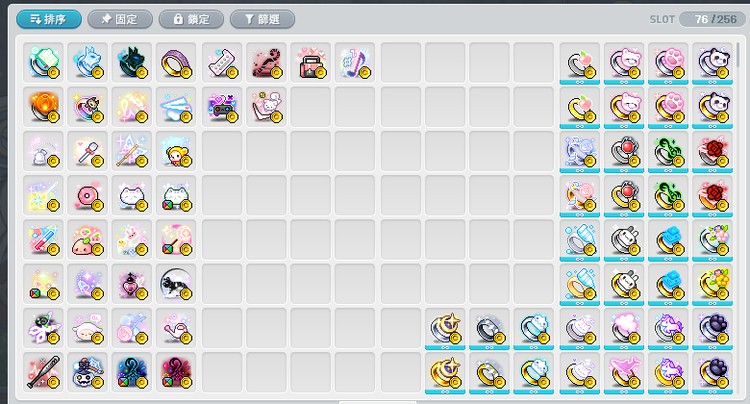Pick the watering can item
The image size is (750, 404).
tap(176, 328)
